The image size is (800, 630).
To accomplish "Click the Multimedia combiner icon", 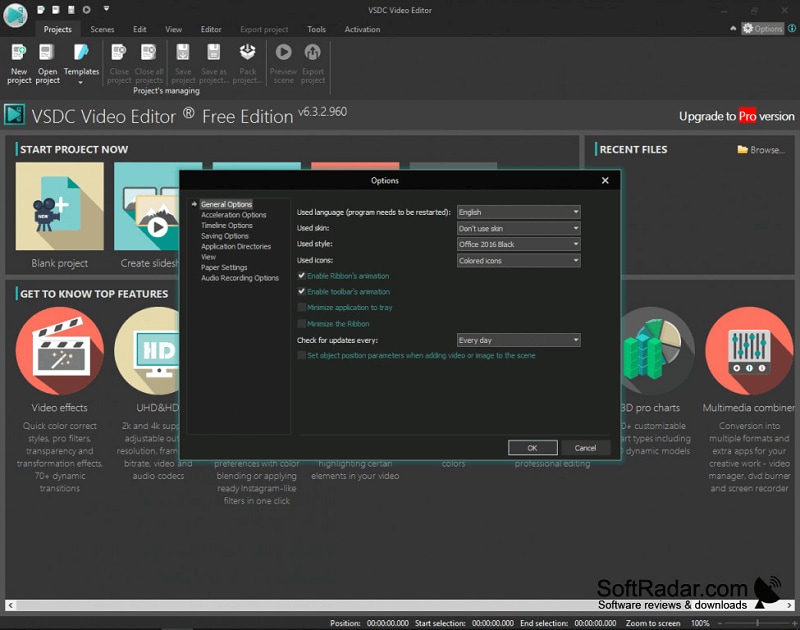I will click(x=749, y=350).
